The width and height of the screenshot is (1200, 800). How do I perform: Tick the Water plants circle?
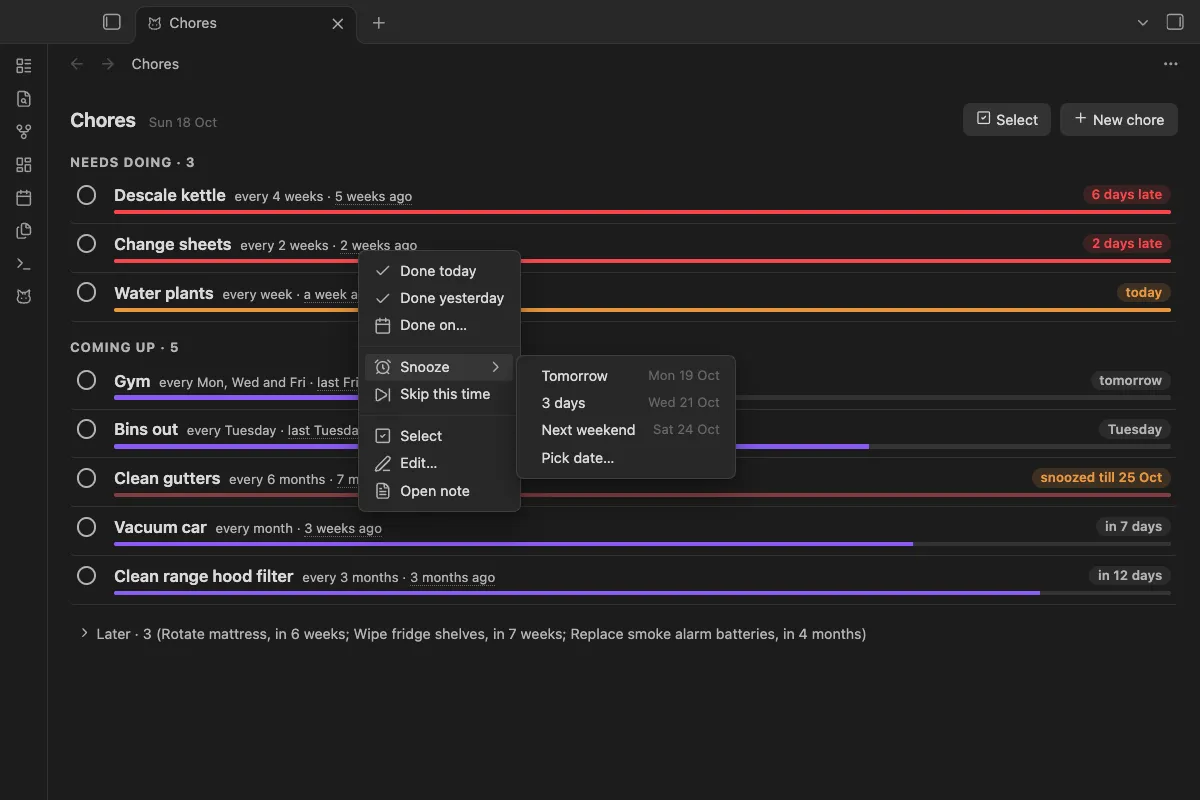pos(87,293)
